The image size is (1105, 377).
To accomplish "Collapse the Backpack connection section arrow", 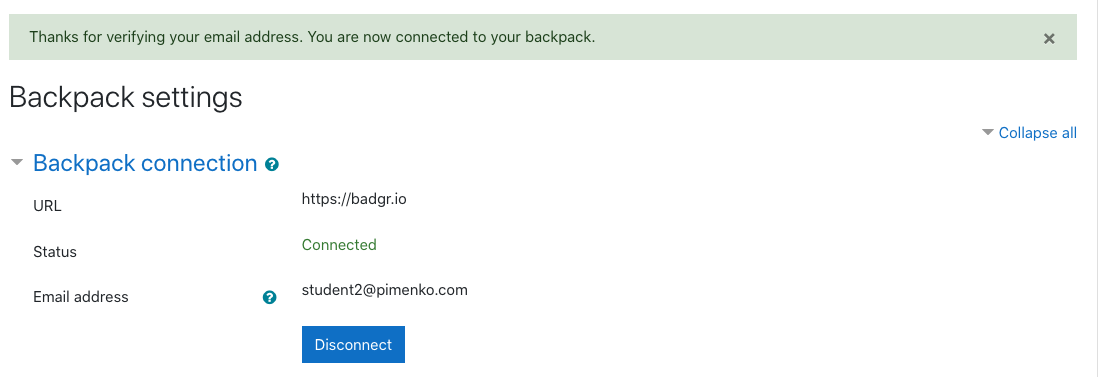I will pos(17,162).
